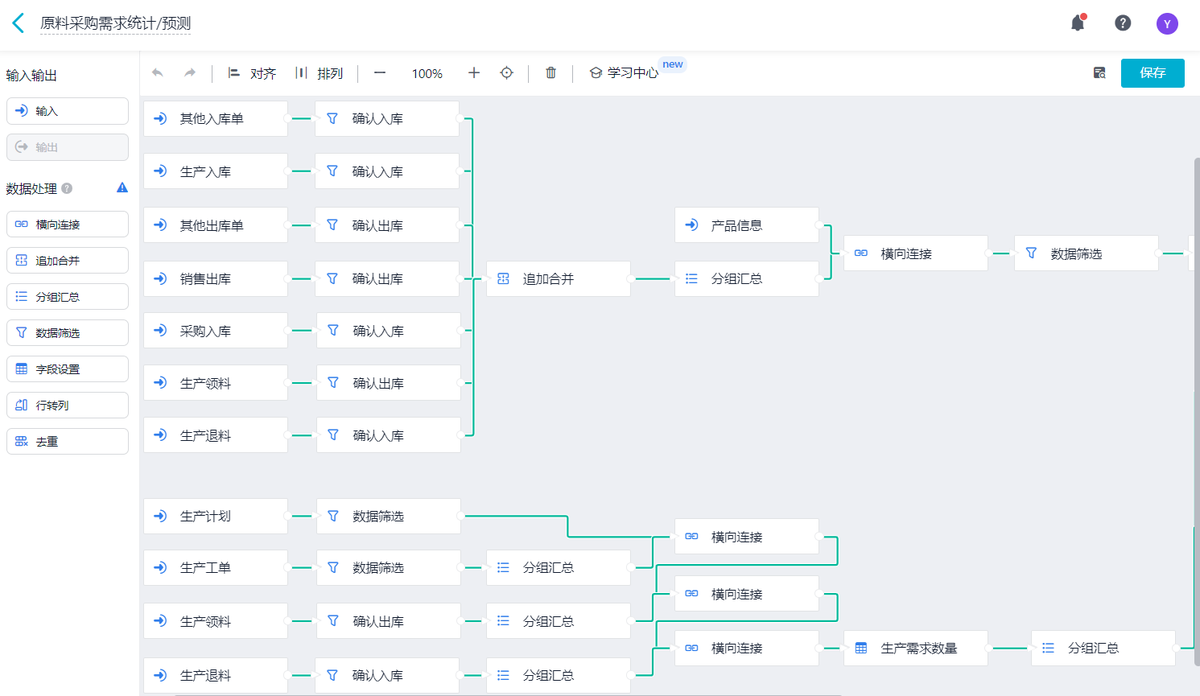Click the 输入 button in the sidebar
Viewport: 1200px width, 696px height.
(x=67, y=111)
